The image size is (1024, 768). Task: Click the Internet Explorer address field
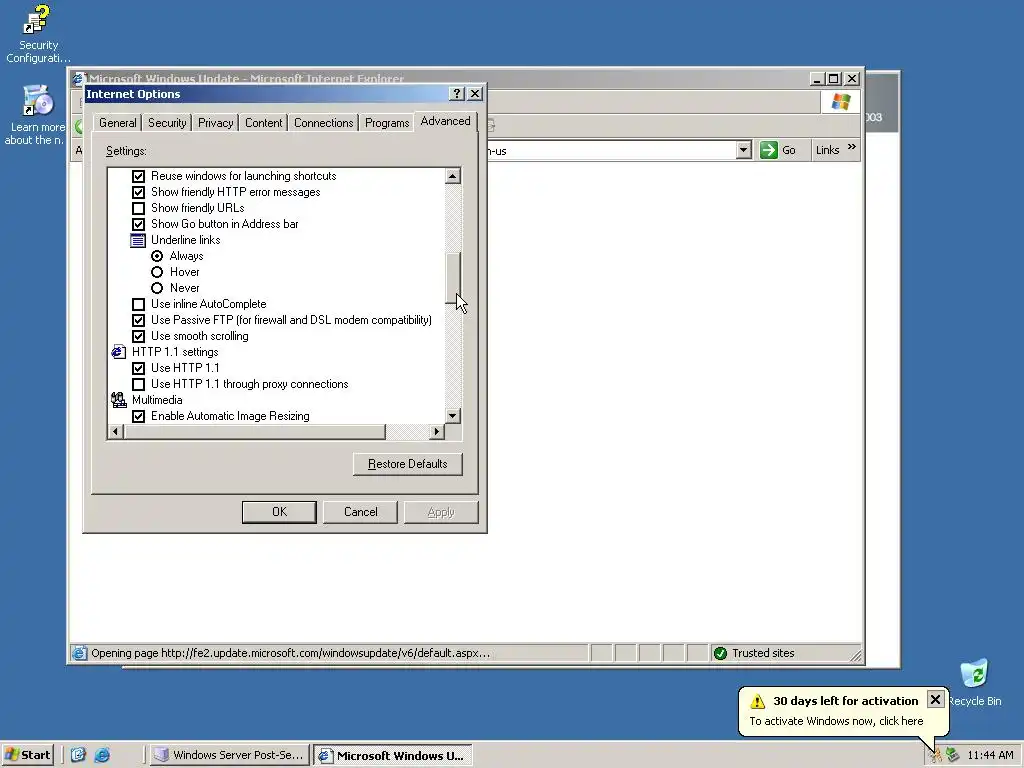[614, 150]
